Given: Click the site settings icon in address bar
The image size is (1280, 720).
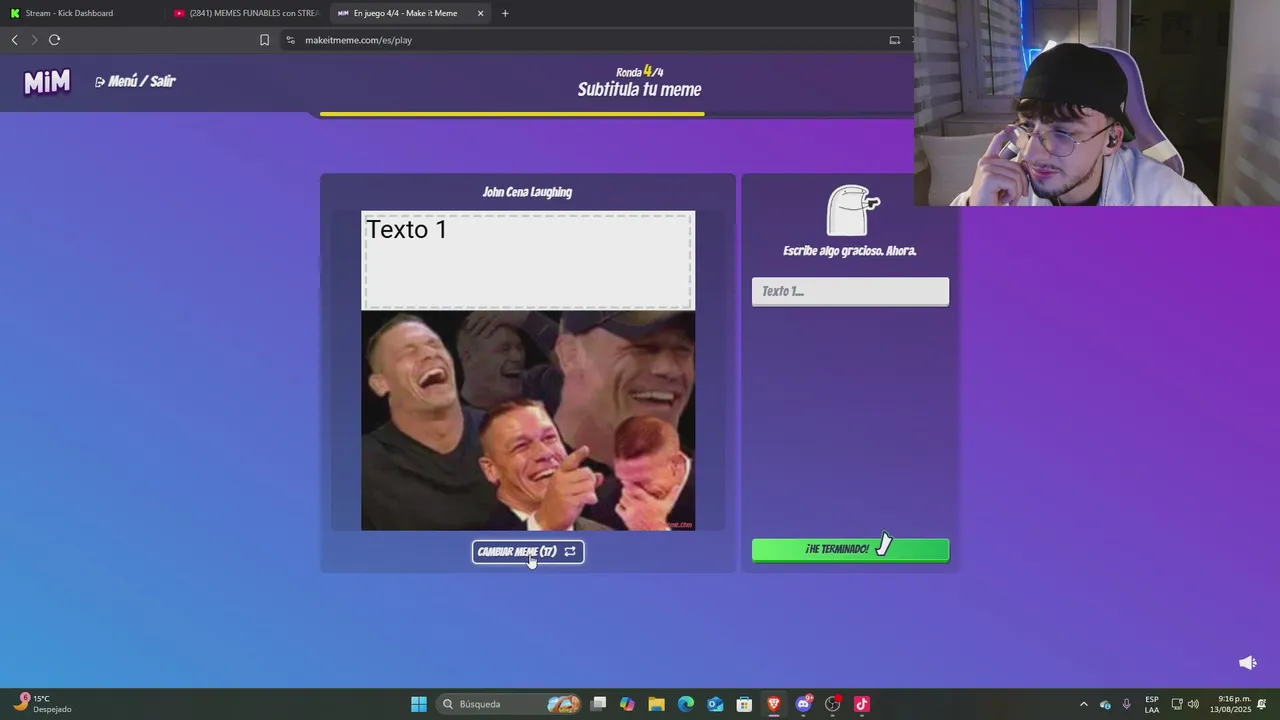Looking at the screenshot, I should coord(290,40).
